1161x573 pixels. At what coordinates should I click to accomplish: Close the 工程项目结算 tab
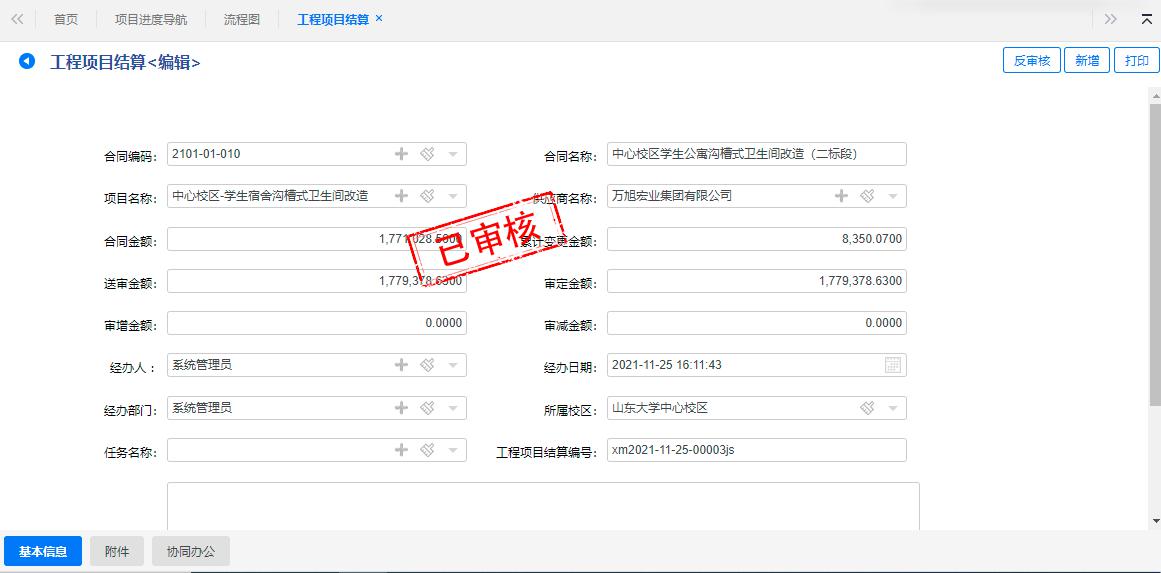click(x=379, y=19)
